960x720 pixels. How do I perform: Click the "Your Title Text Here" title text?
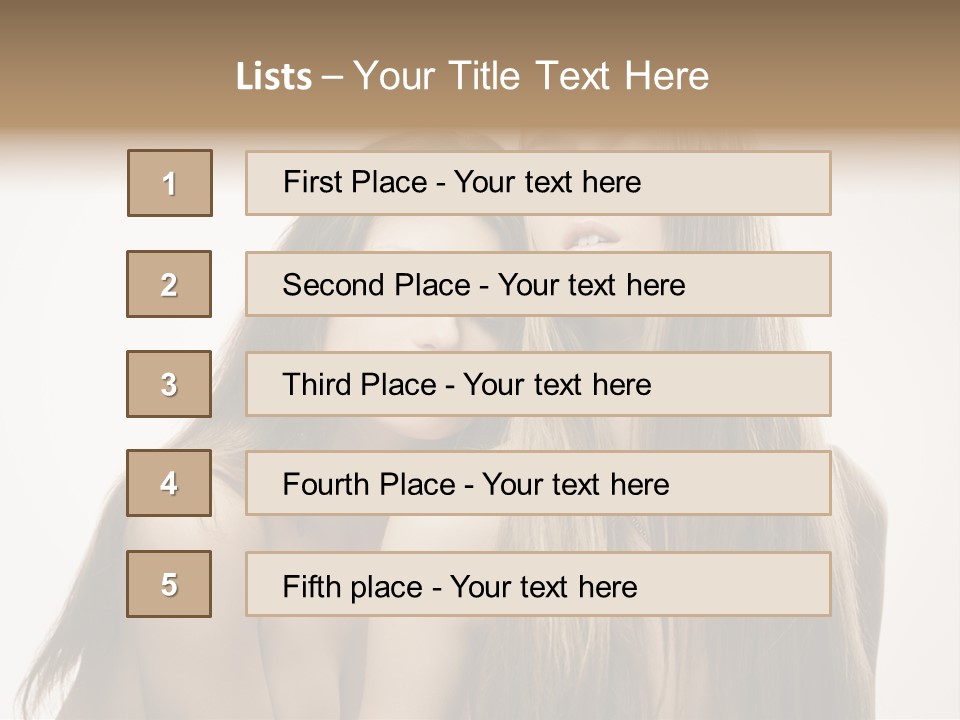pyautogui.click(x=531, y=76)
